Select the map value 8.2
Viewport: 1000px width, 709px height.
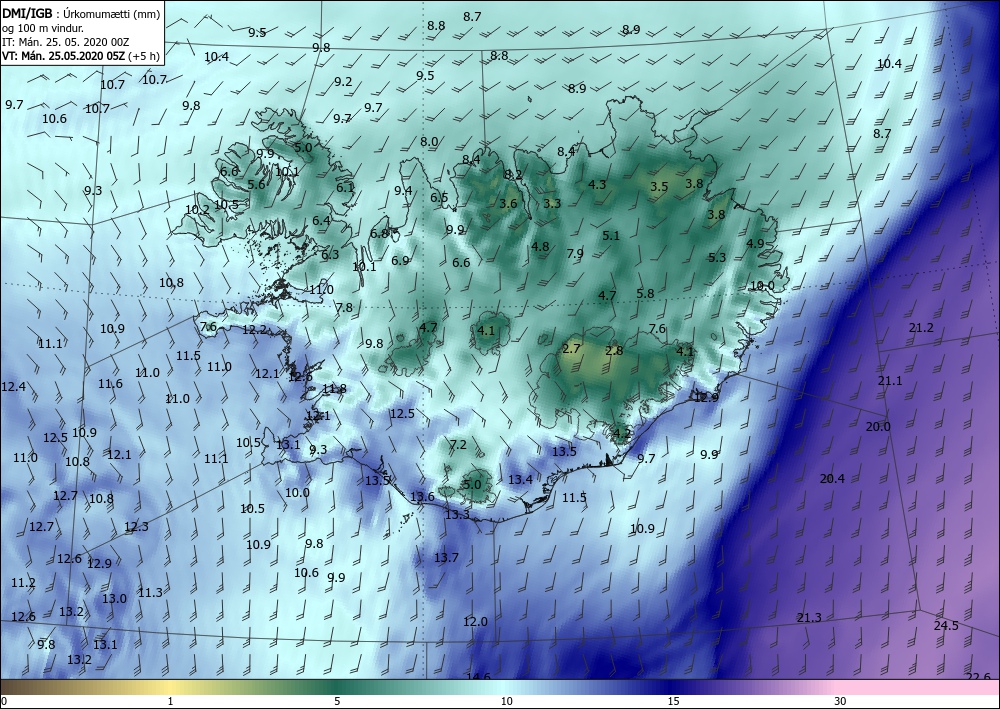513,174
